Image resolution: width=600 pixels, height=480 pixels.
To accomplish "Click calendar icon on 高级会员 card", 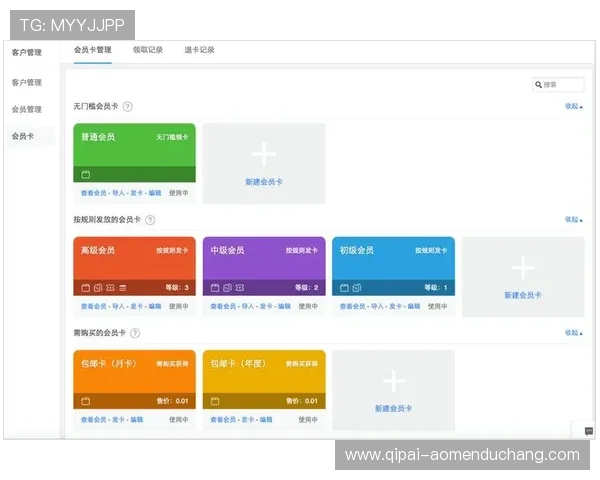I will coord(86,287).
